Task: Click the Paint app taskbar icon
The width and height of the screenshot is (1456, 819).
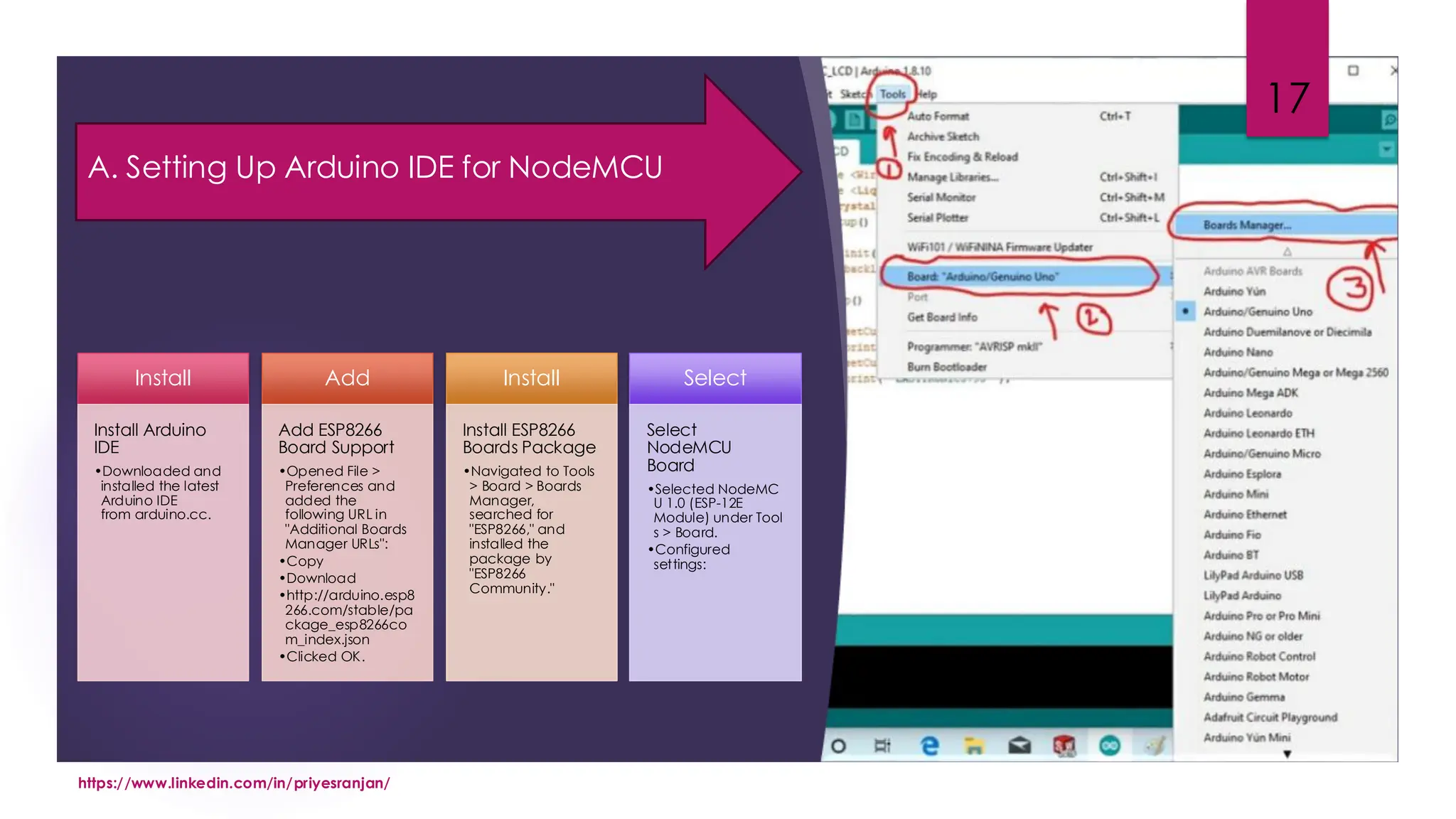Action: tap(1155, 745)
